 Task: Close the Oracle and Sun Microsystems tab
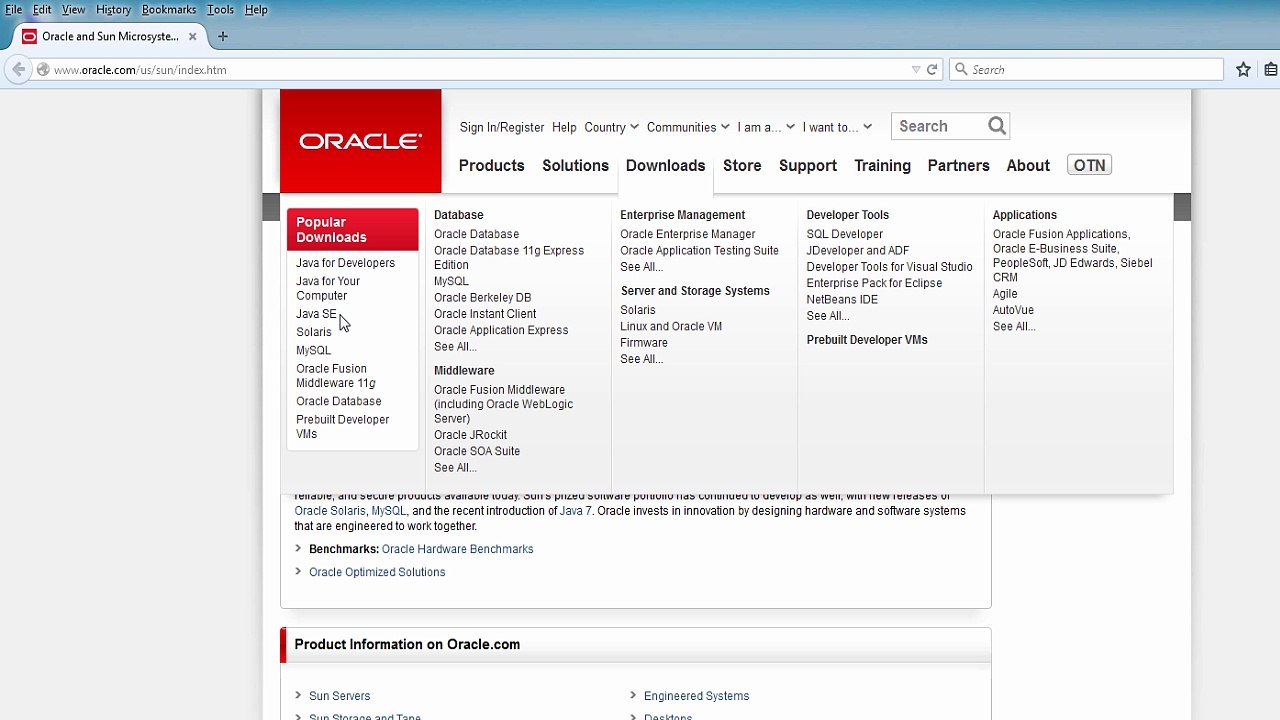coord(192,37)
